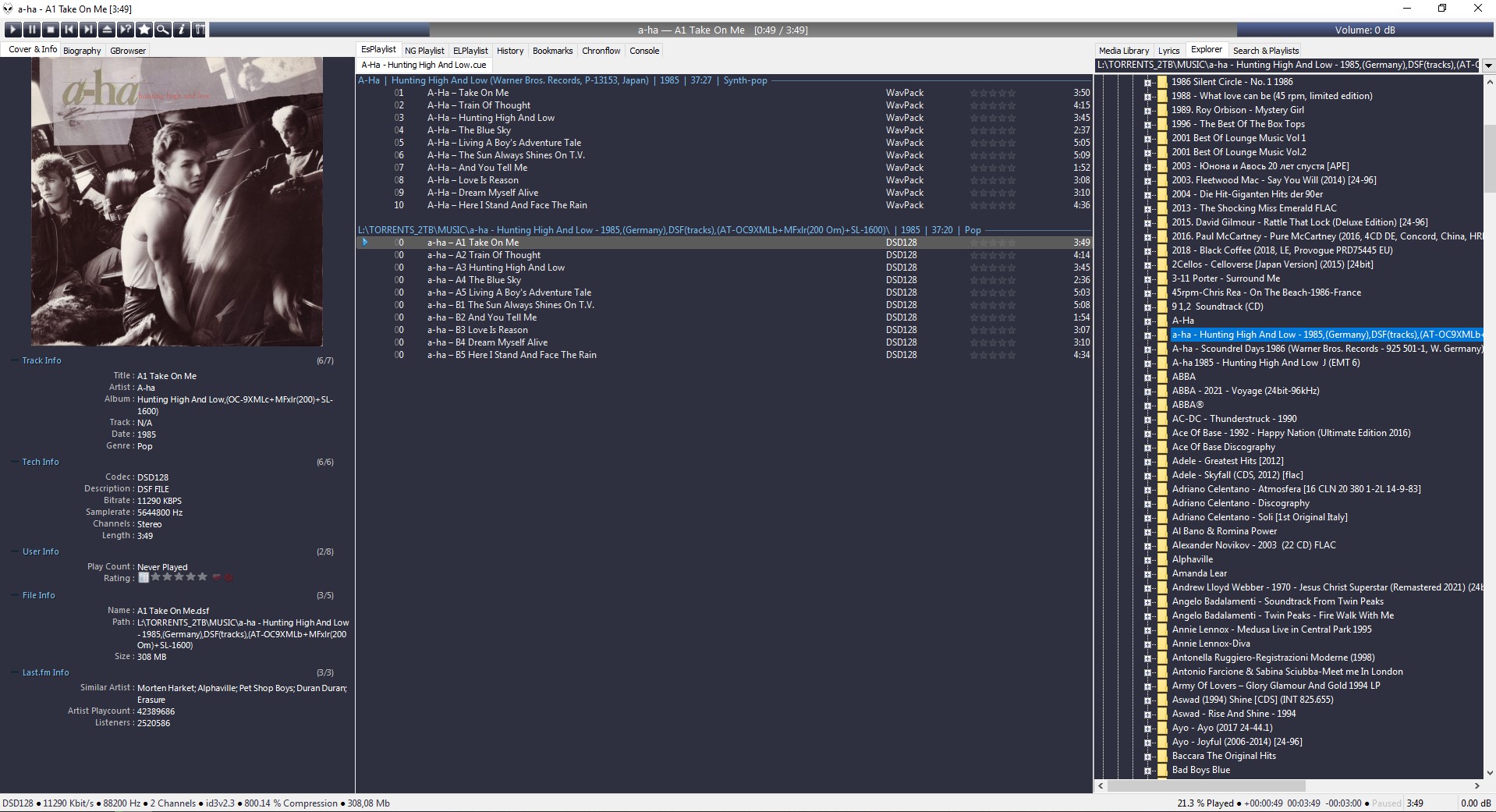The width and height of the screenshot is (1496, 812).
Task: Switch to the Biography tab
Action: point(82,51)
